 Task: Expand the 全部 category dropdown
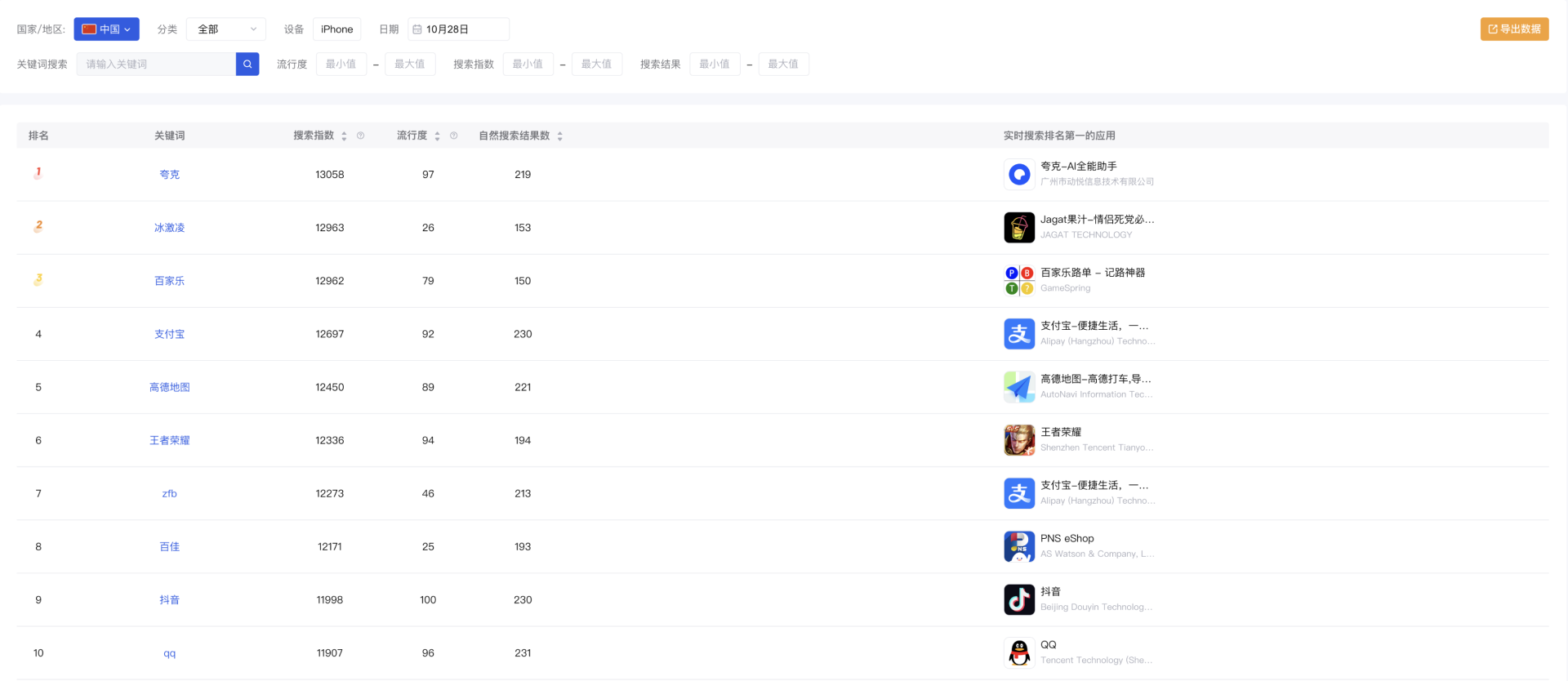click(x=225, y=29)
